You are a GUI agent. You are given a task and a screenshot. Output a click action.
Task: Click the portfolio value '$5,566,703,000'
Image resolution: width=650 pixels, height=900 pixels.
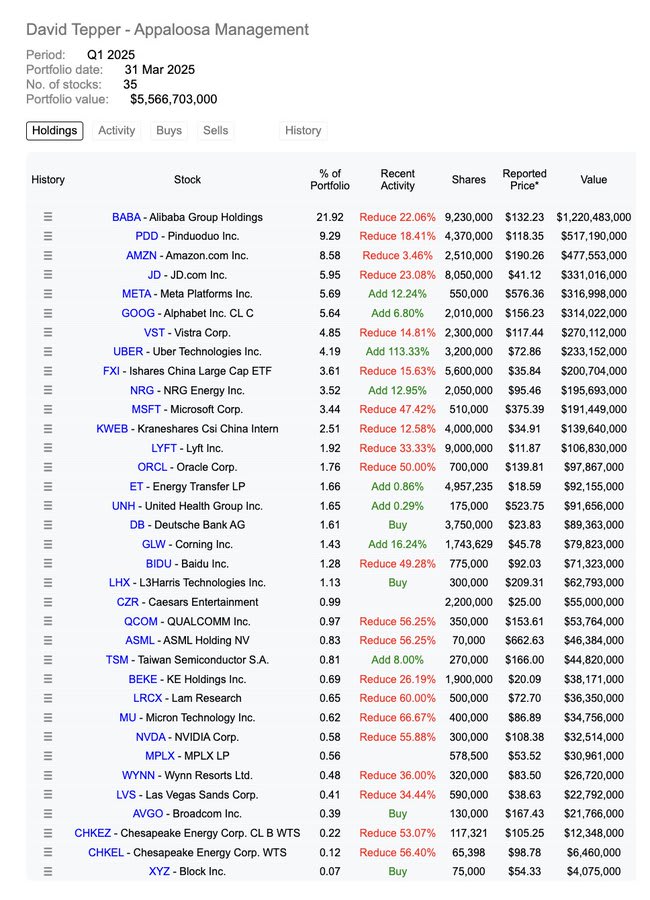coord(173,99)
